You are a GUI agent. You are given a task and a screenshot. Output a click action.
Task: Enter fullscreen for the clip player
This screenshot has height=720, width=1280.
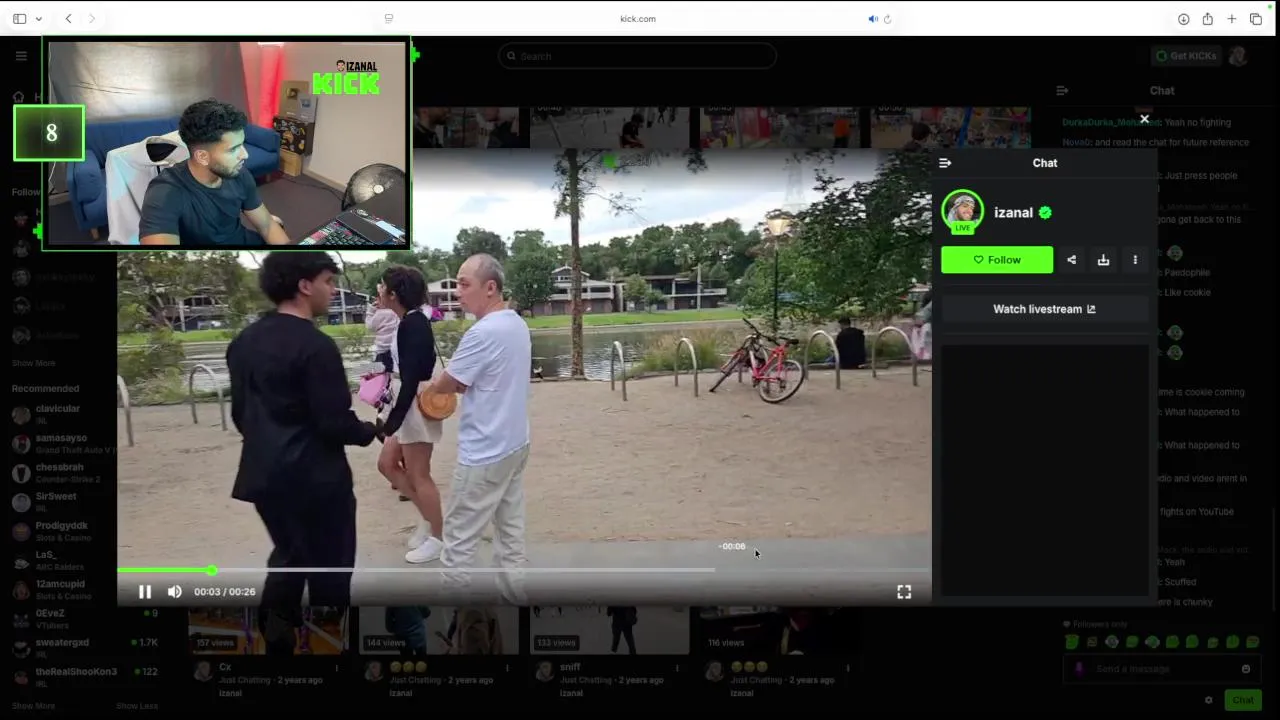pos(904,592)
